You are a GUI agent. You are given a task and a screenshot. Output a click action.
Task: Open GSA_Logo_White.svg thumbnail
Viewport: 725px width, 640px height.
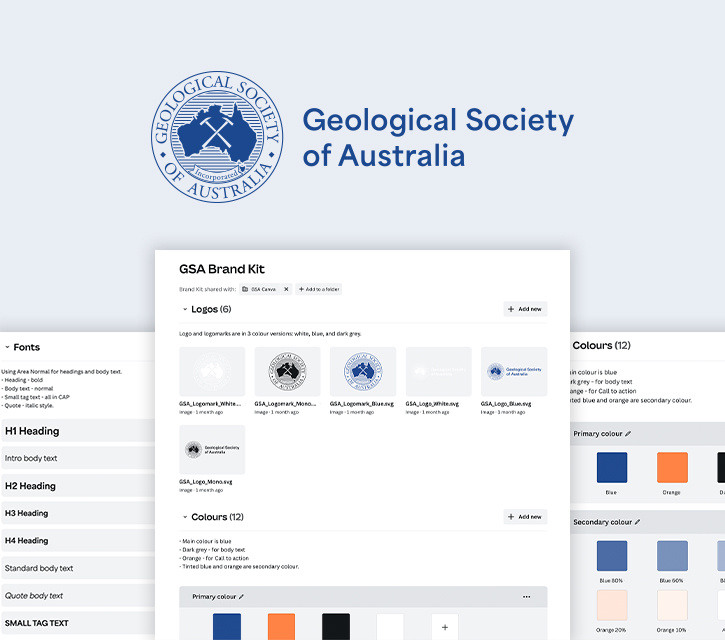pyautogui.click(x=438, y=371)
